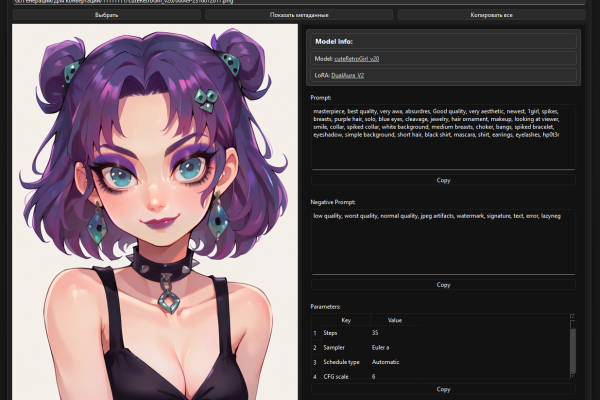This screenshot has height=400, width=600.
Task: Open the cuteRetroGirl_v20 model link
Action: coord(356,59)
